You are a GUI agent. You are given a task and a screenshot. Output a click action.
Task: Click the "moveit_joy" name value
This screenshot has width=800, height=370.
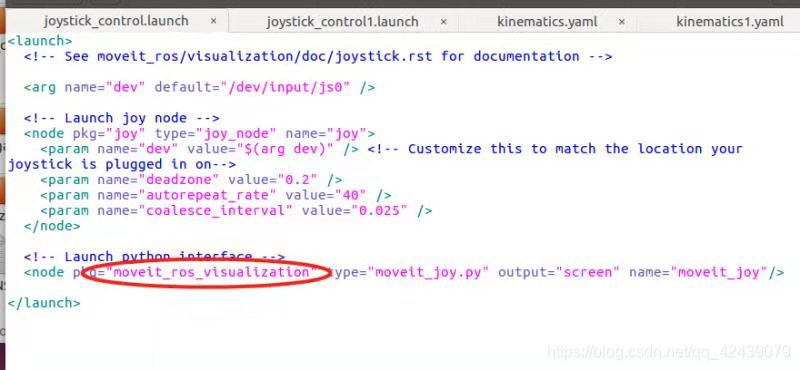coord(718,272)
